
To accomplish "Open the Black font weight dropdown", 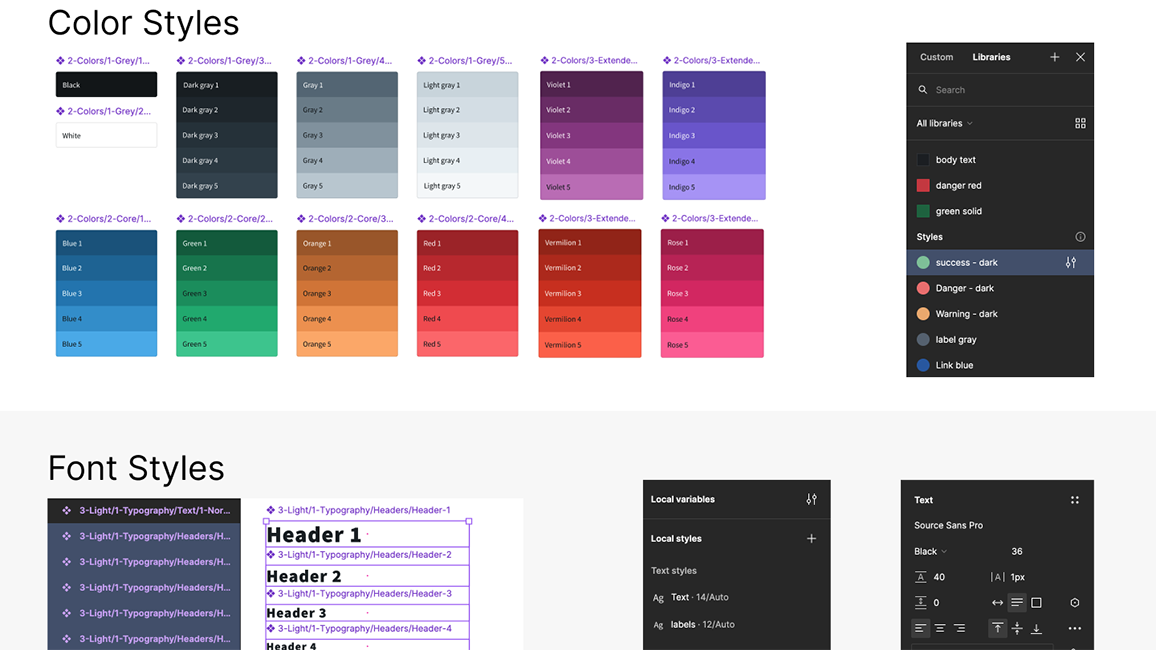I will [930, 551].
